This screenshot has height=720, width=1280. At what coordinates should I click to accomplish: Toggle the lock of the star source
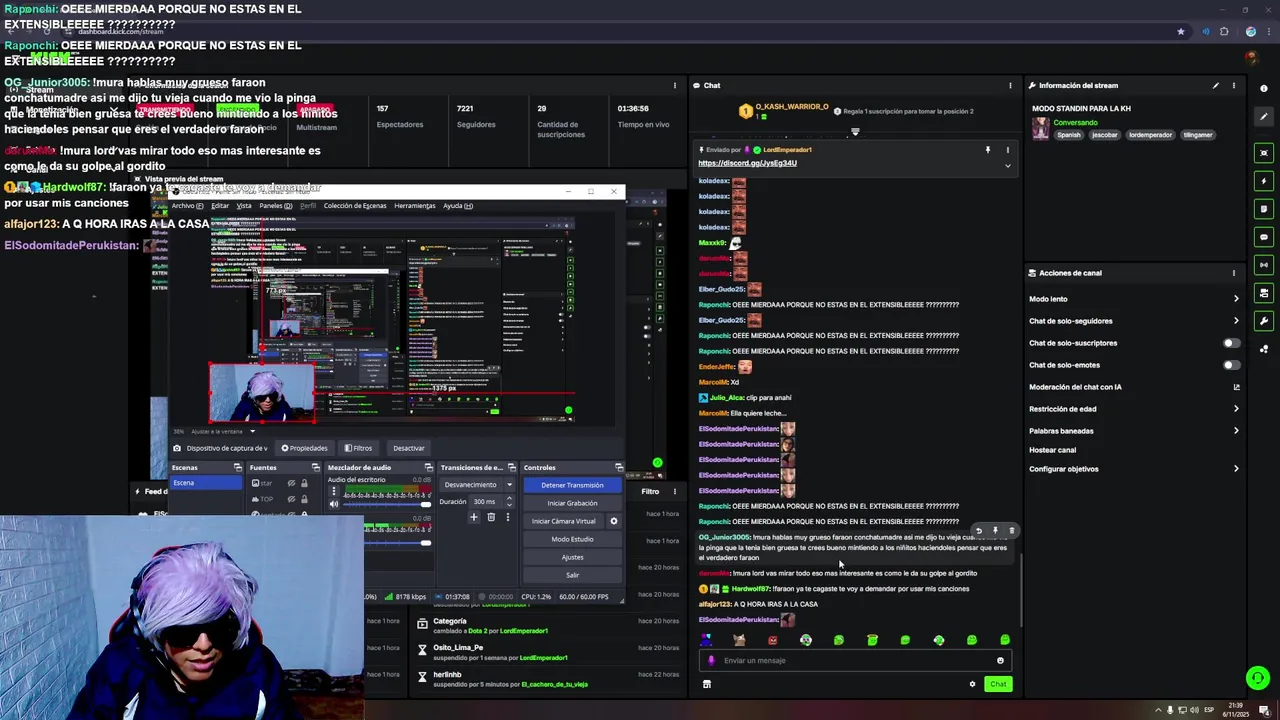click(304, 483)
